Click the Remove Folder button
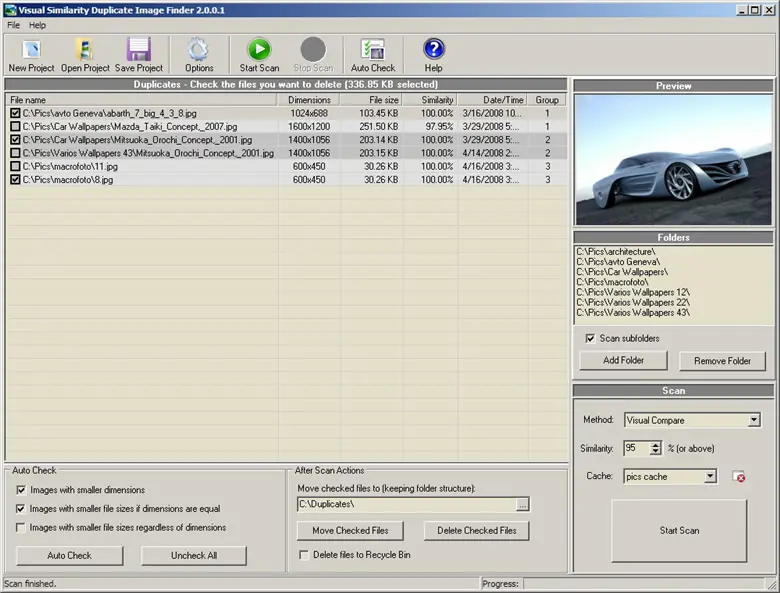780x593 pixels. click(x=722, y=361)
